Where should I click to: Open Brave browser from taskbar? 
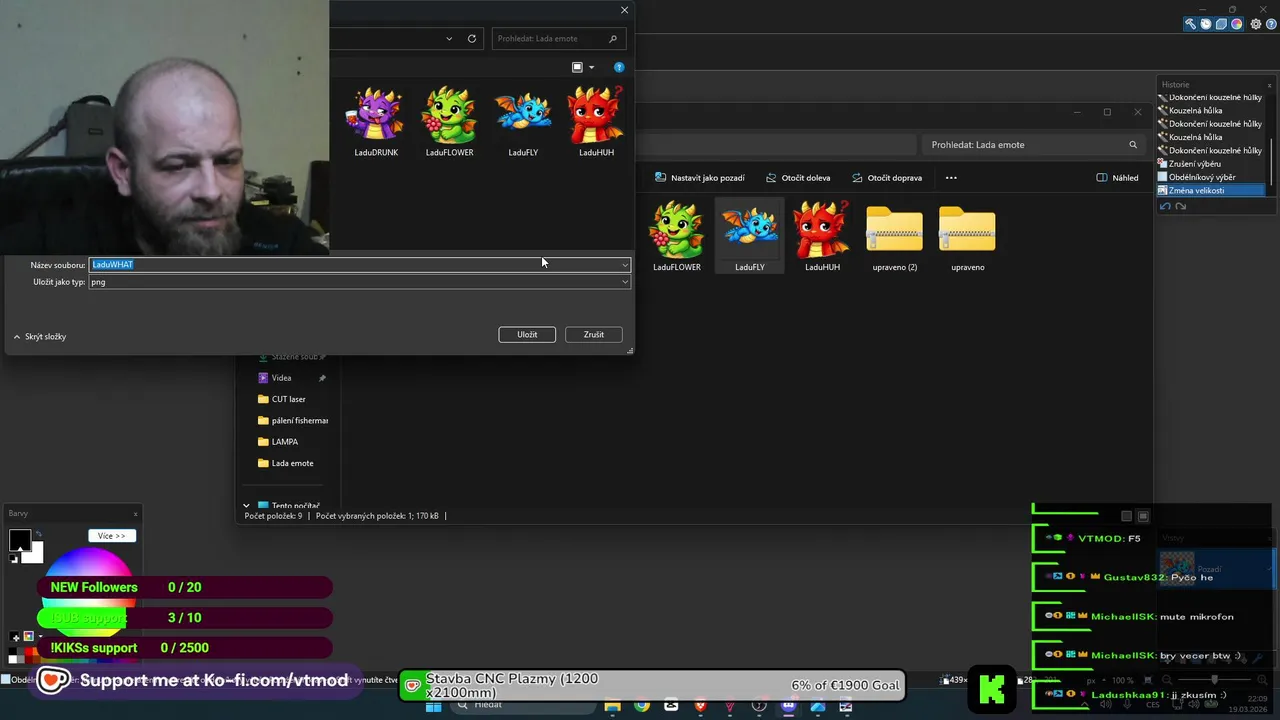[x=700, y=706]
